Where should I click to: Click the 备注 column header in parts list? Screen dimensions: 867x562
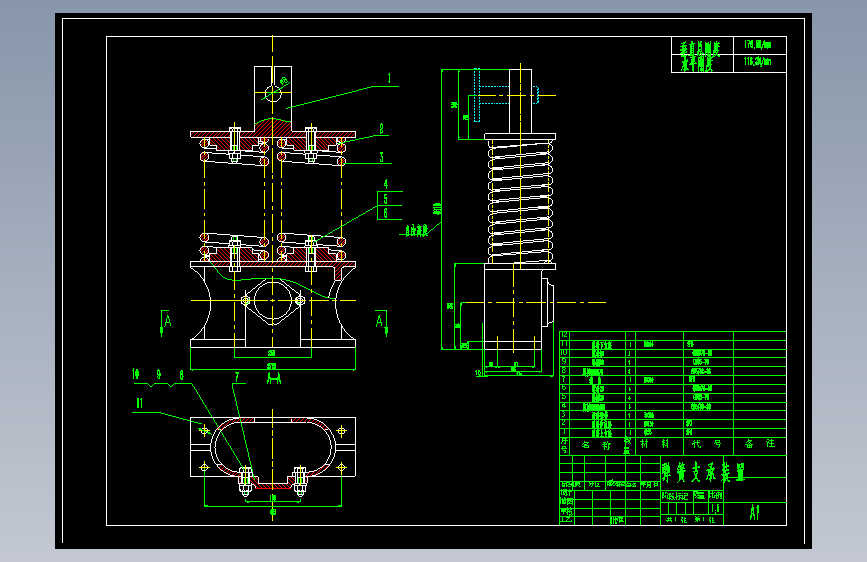click(x=760, y=444)
